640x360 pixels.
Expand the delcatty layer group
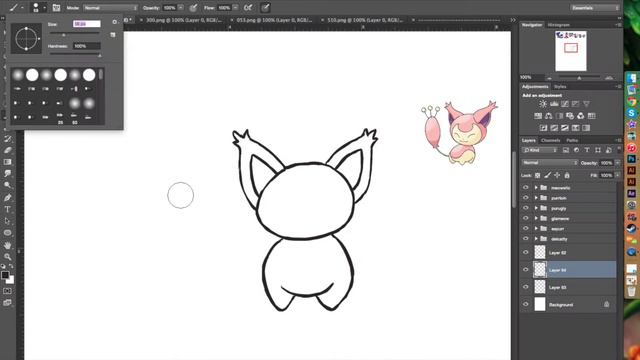[536, 239]
